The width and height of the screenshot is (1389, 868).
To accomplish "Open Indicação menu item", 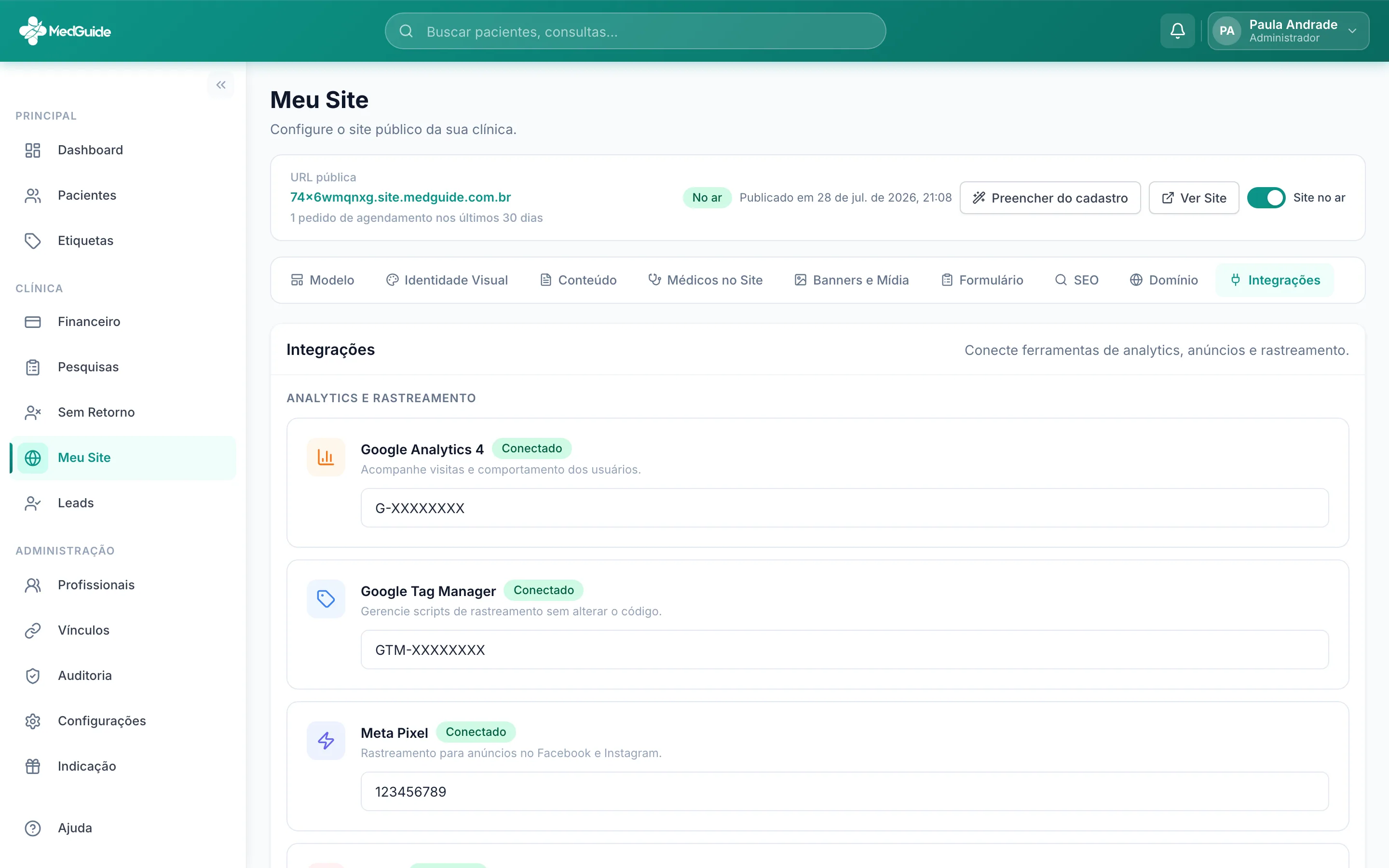I will pos(123,766).
